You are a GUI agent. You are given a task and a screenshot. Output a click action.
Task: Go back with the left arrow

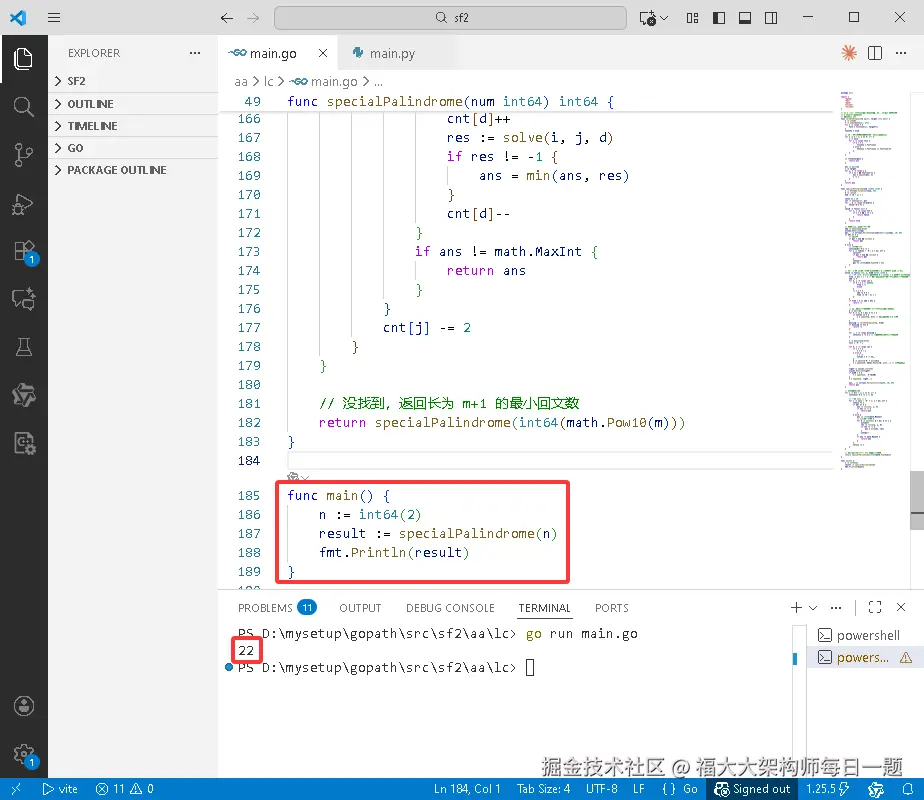(x=227, y=18)
